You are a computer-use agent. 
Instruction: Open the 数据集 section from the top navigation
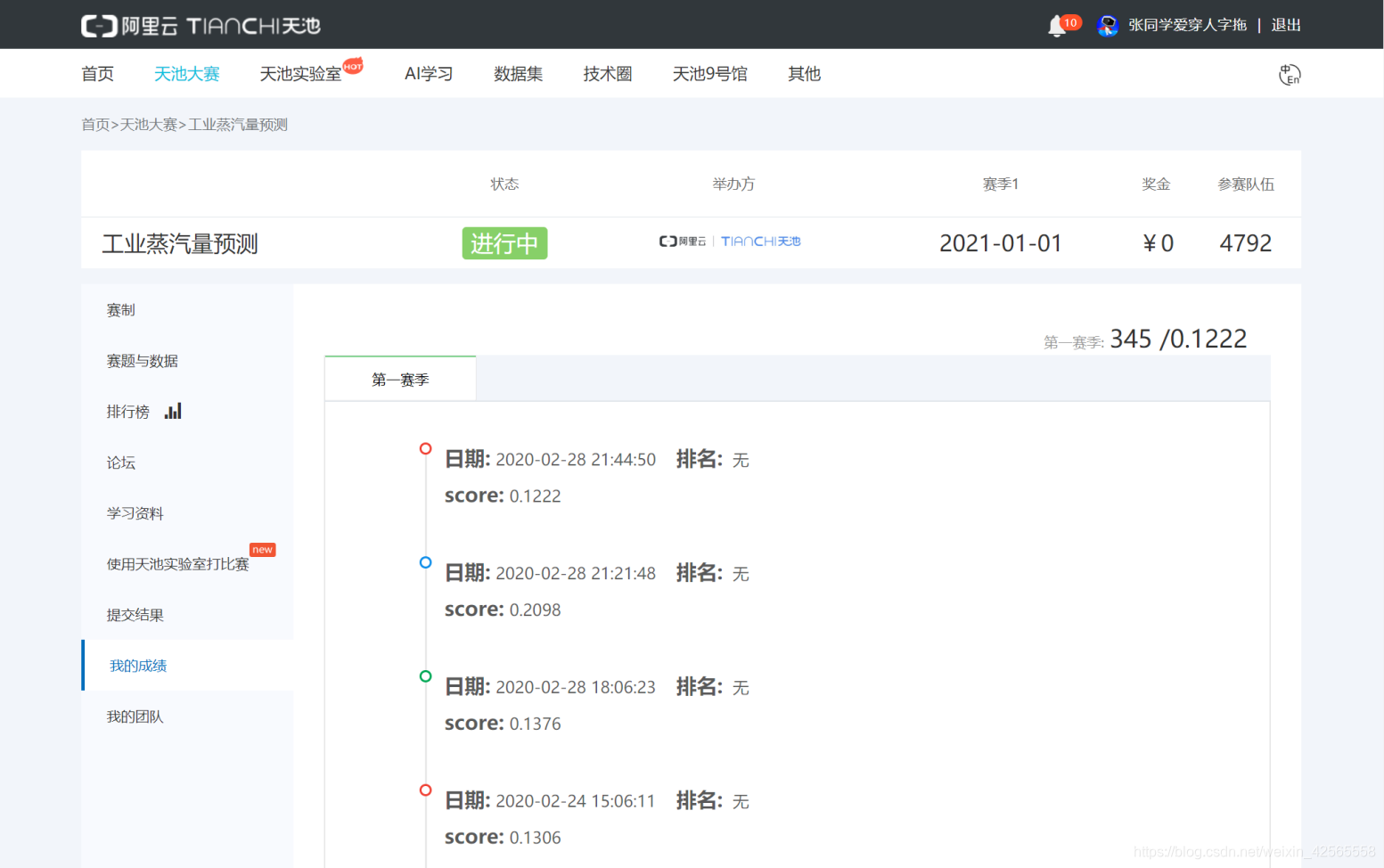[518, 74]
